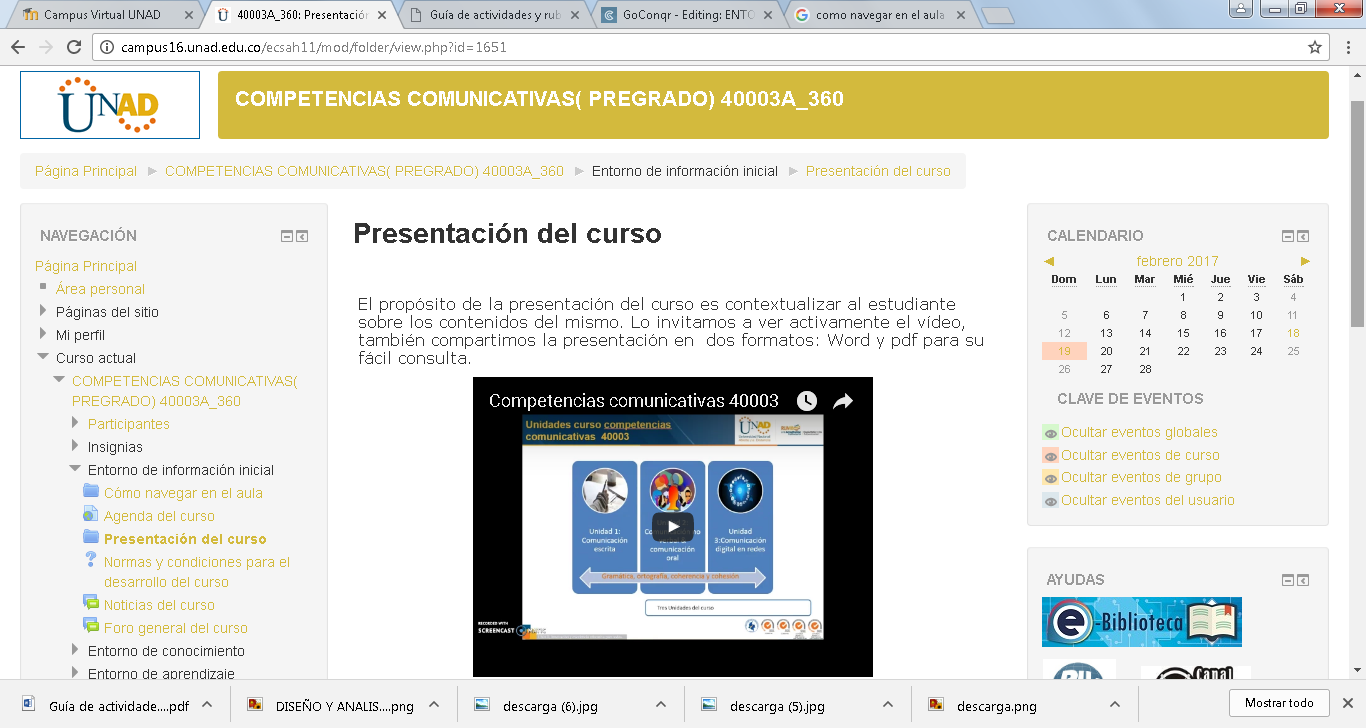The image size is (1366, 728).
Task: Bookmark page with the star icon
Action: 1315,47
